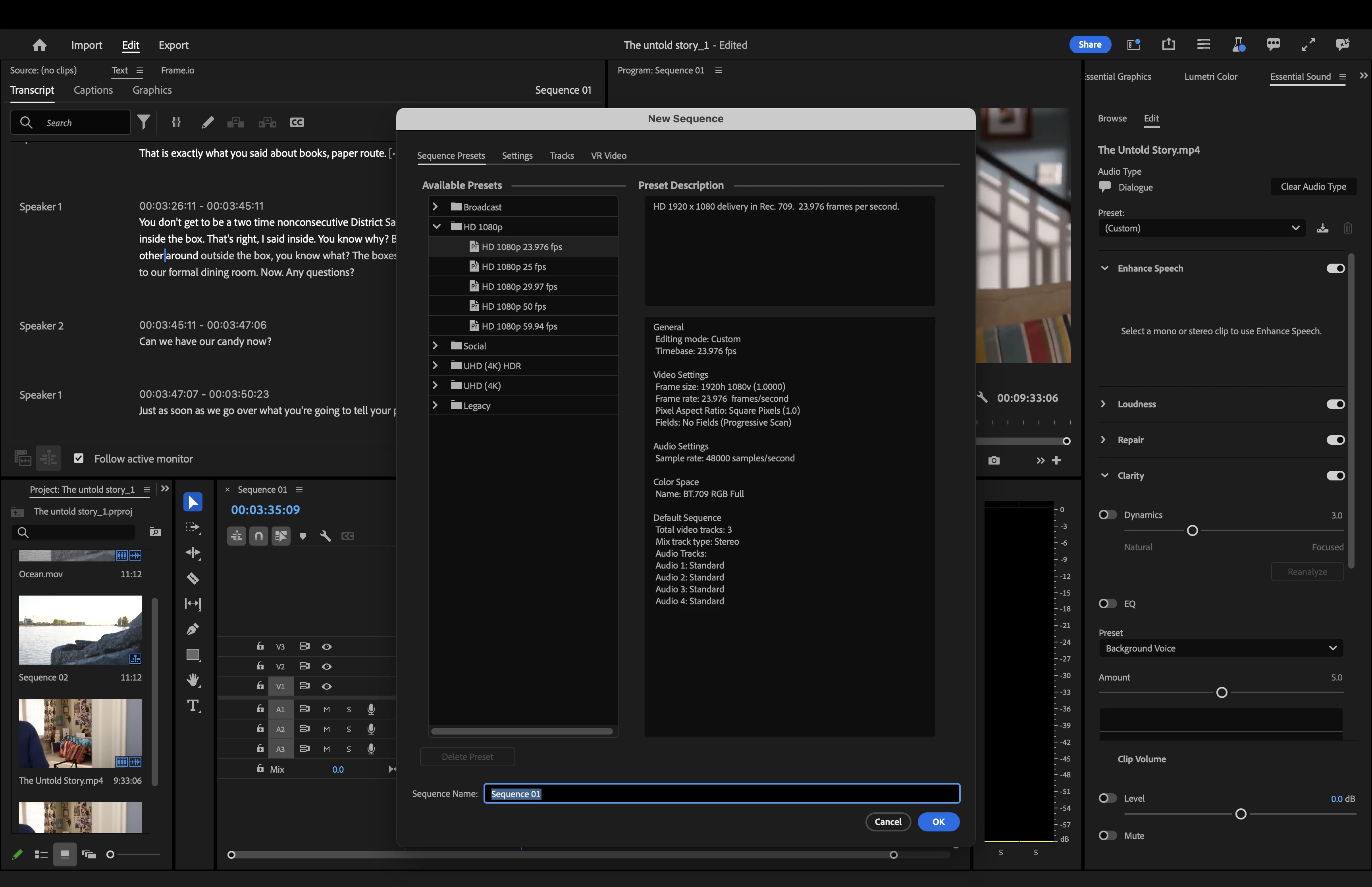The height and width of the screenshot is (887, 1372).
Task: Switch to the Tracks tab
Action: point(561,156)
